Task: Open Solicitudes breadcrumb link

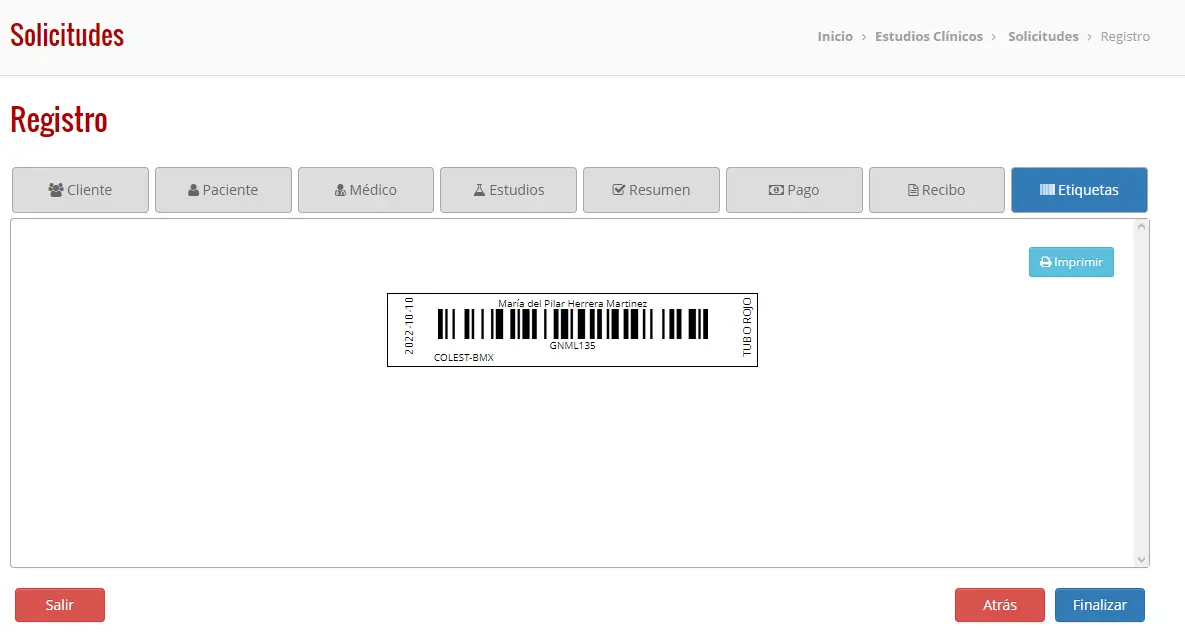Action: point(1043,36)
